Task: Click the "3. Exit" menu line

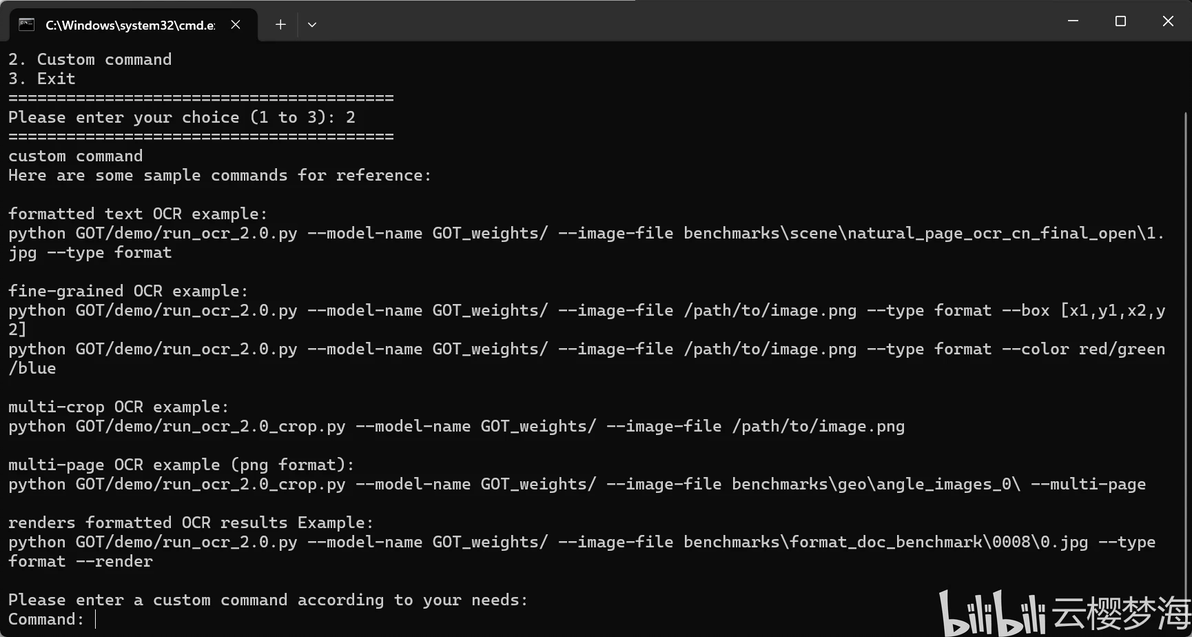Action: (42, 78)
